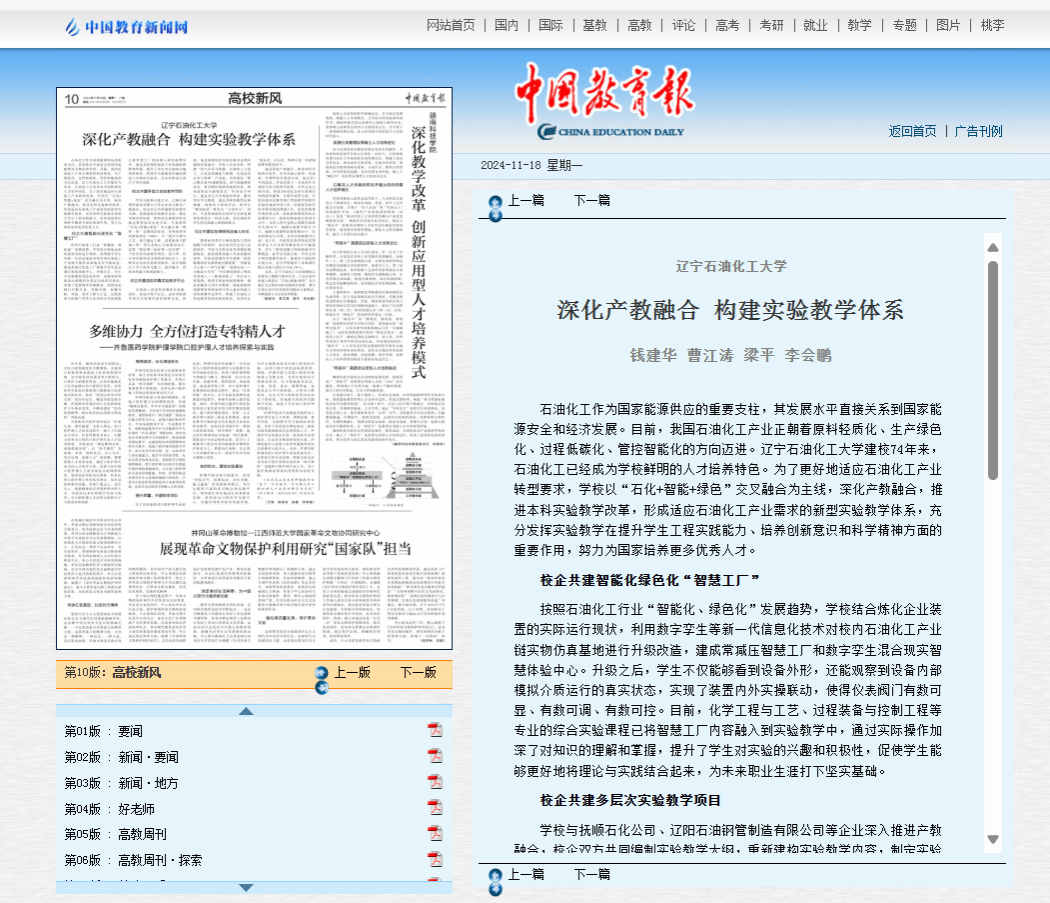
Task: Click the page 10 newspaper layout thumbnail
Action: 254,368
